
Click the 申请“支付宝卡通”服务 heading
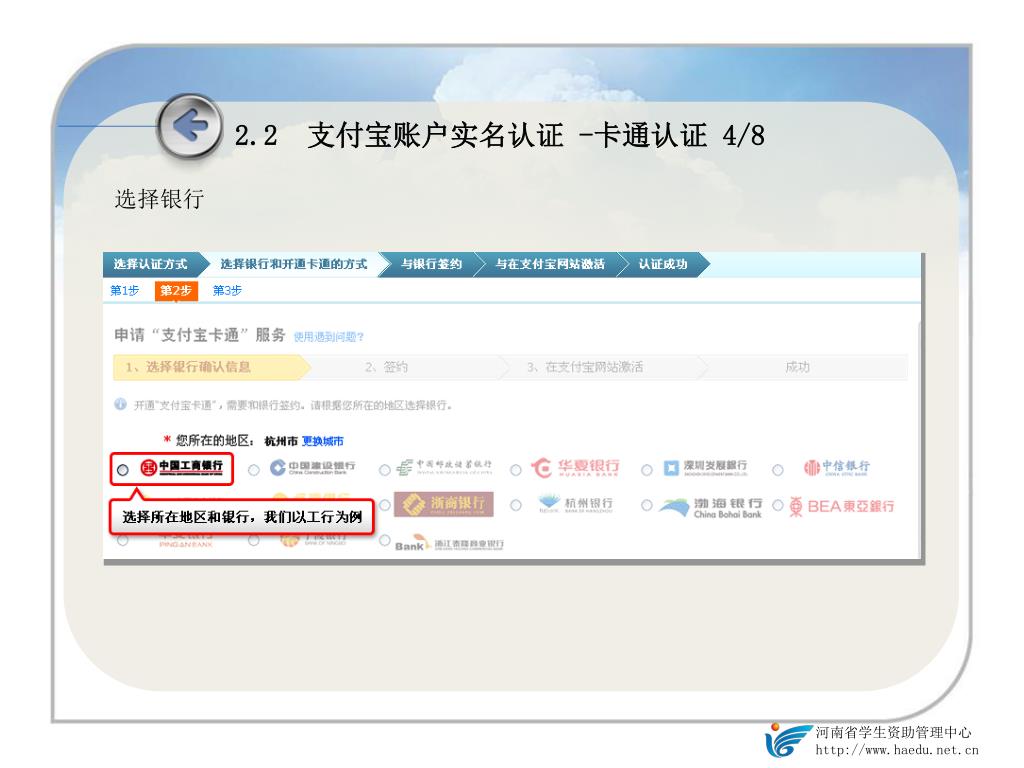200,335
